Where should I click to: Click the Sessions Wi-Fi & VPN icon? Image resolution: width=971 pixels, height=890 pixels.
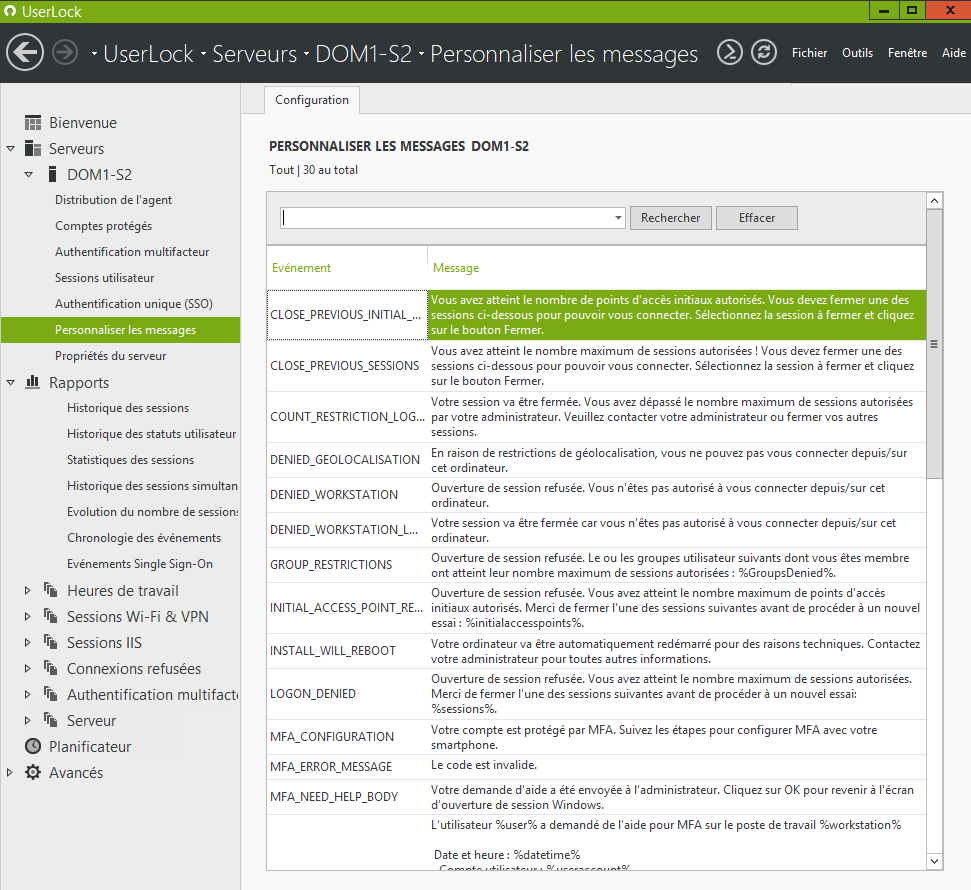click(51, 616)
